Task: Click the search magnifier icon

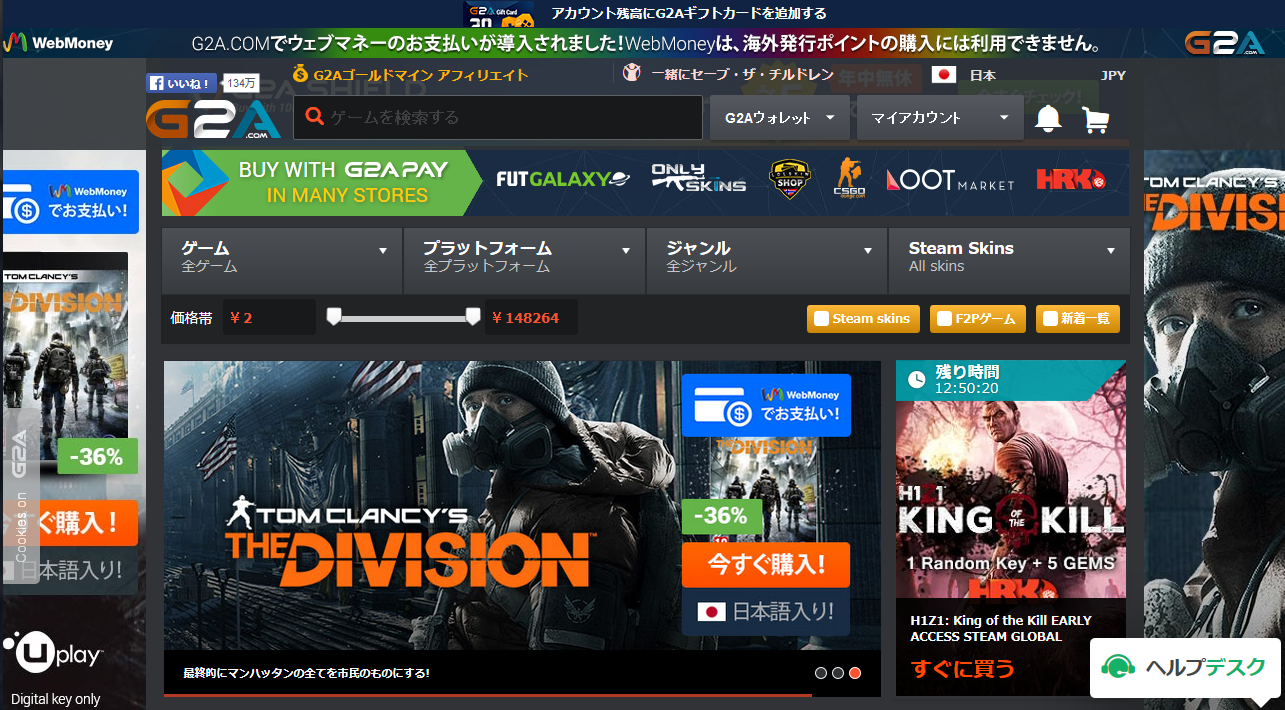Action: (315, 117)
